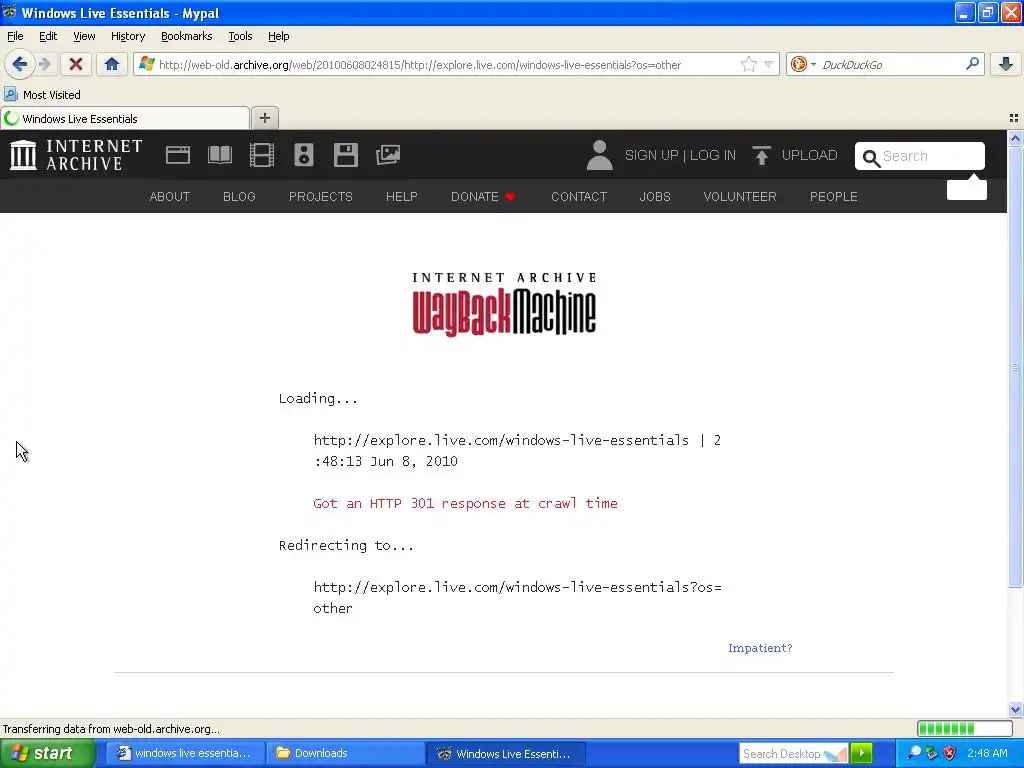Click the page scrollbar up arrow
1024x768 pixels.
pyautogui.click(x=1015, y=138)
